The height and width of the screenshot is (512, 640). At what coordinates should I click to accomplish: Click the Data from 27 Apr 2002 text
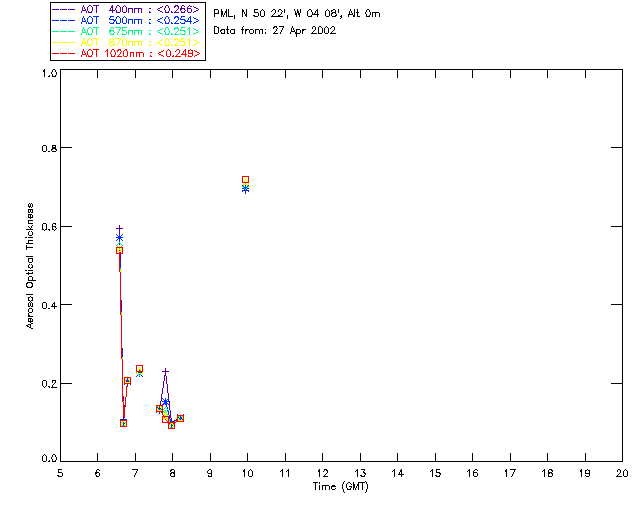click(x=275, y=31)
